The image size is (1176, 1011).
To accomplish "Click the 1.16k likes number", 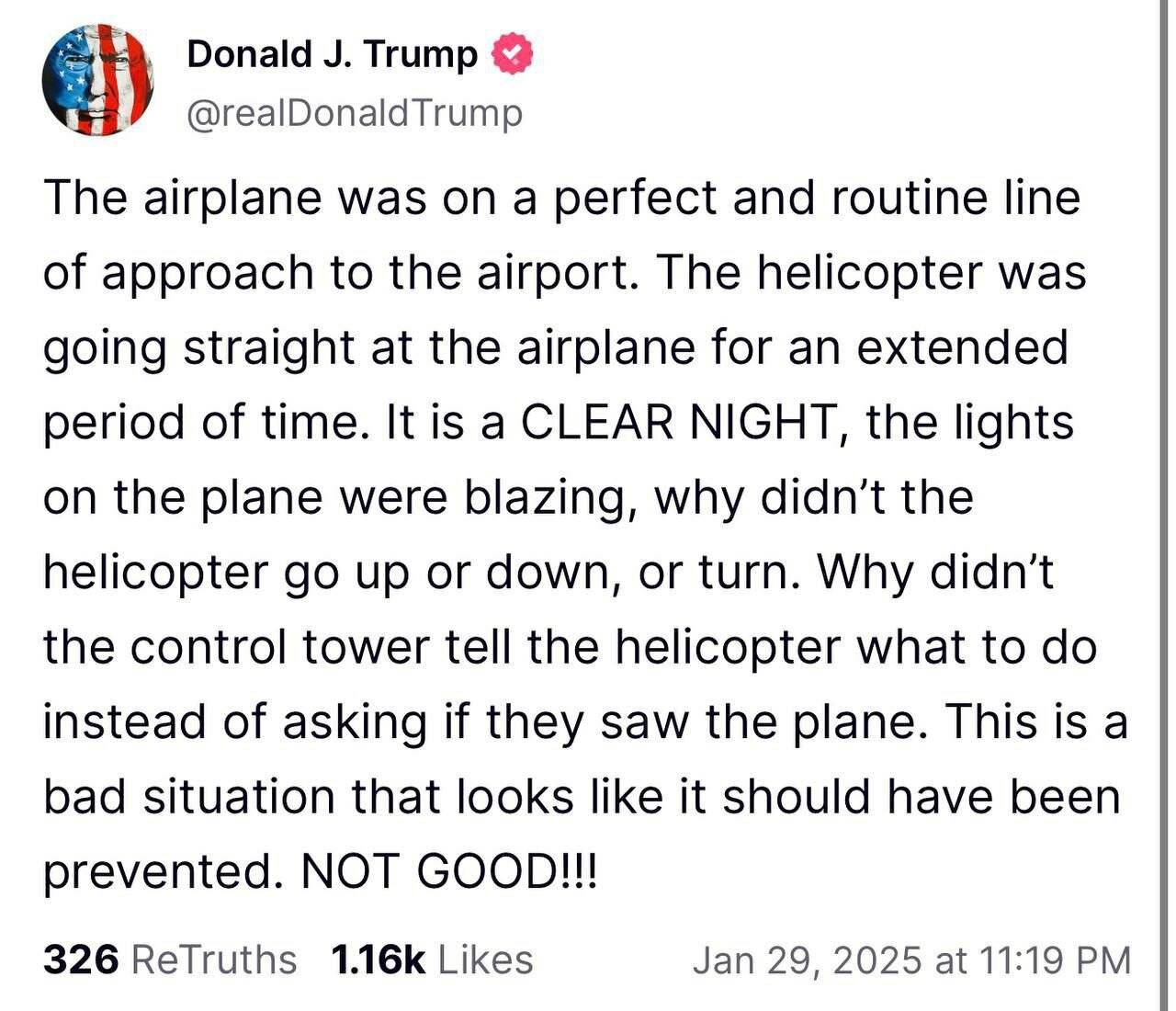I will (x=377, y=960).
